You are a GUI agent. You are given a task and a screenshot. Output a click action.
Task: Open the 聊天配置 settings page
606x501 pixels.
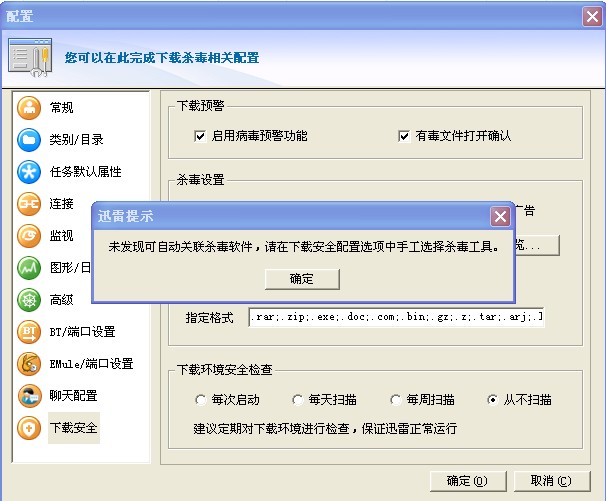point(73,396)
